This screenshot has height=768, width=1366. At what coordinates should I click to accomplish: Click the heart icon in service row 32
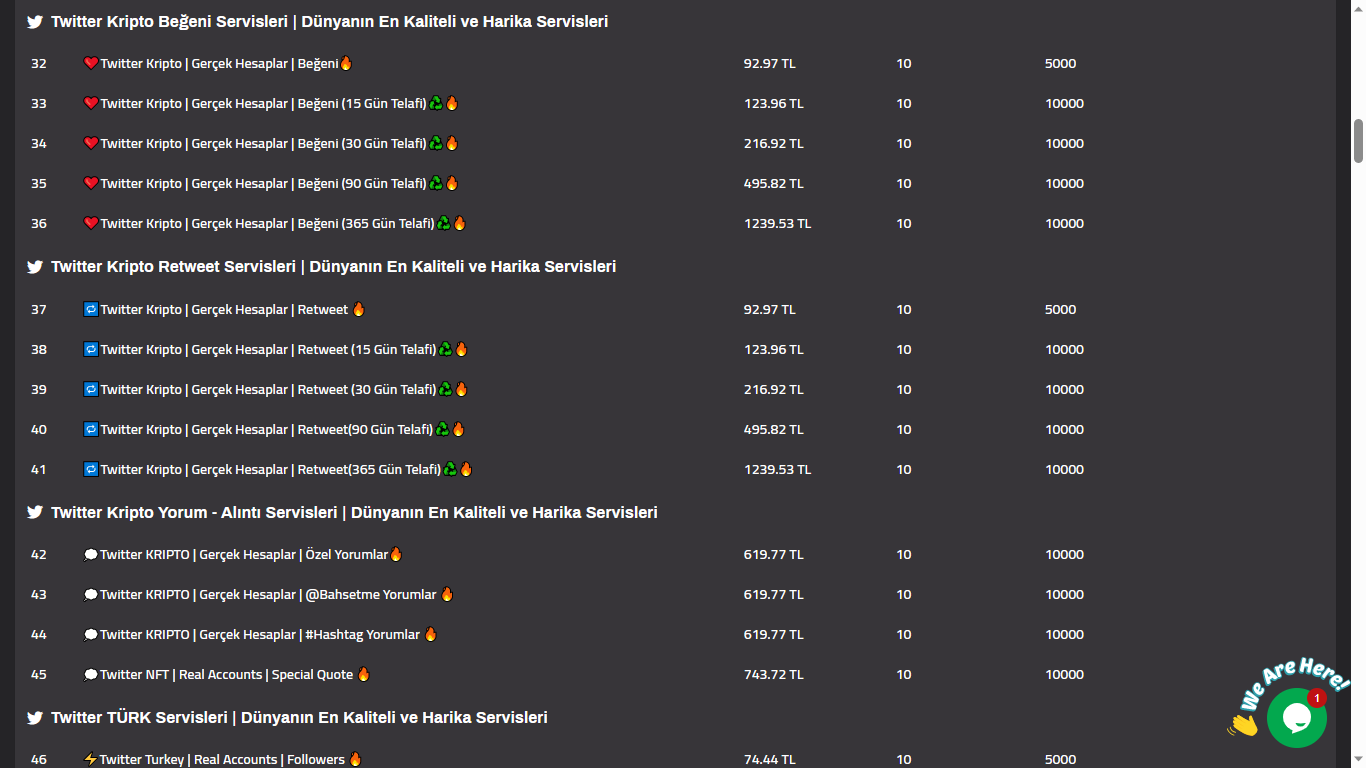[91, 63]
